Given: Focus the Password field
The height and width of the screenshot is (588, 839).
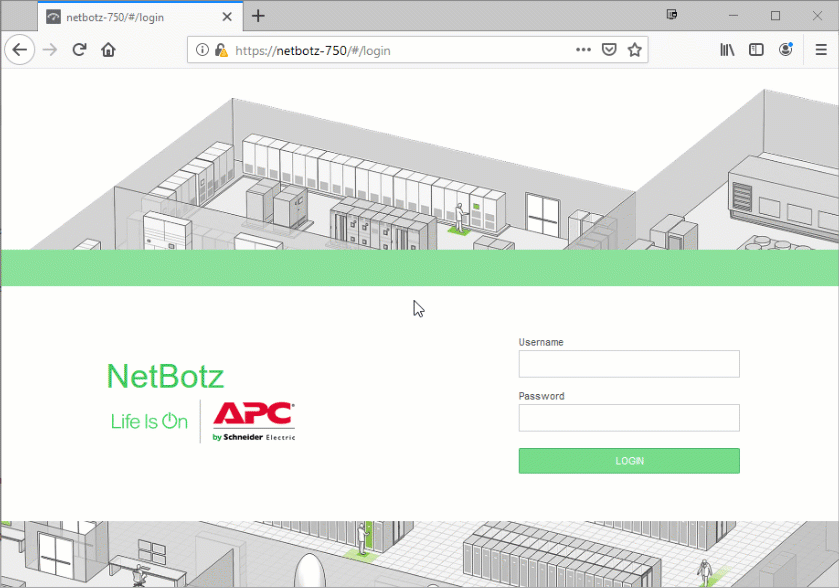Looking at the screenshot, I should [x=629, y=417].
